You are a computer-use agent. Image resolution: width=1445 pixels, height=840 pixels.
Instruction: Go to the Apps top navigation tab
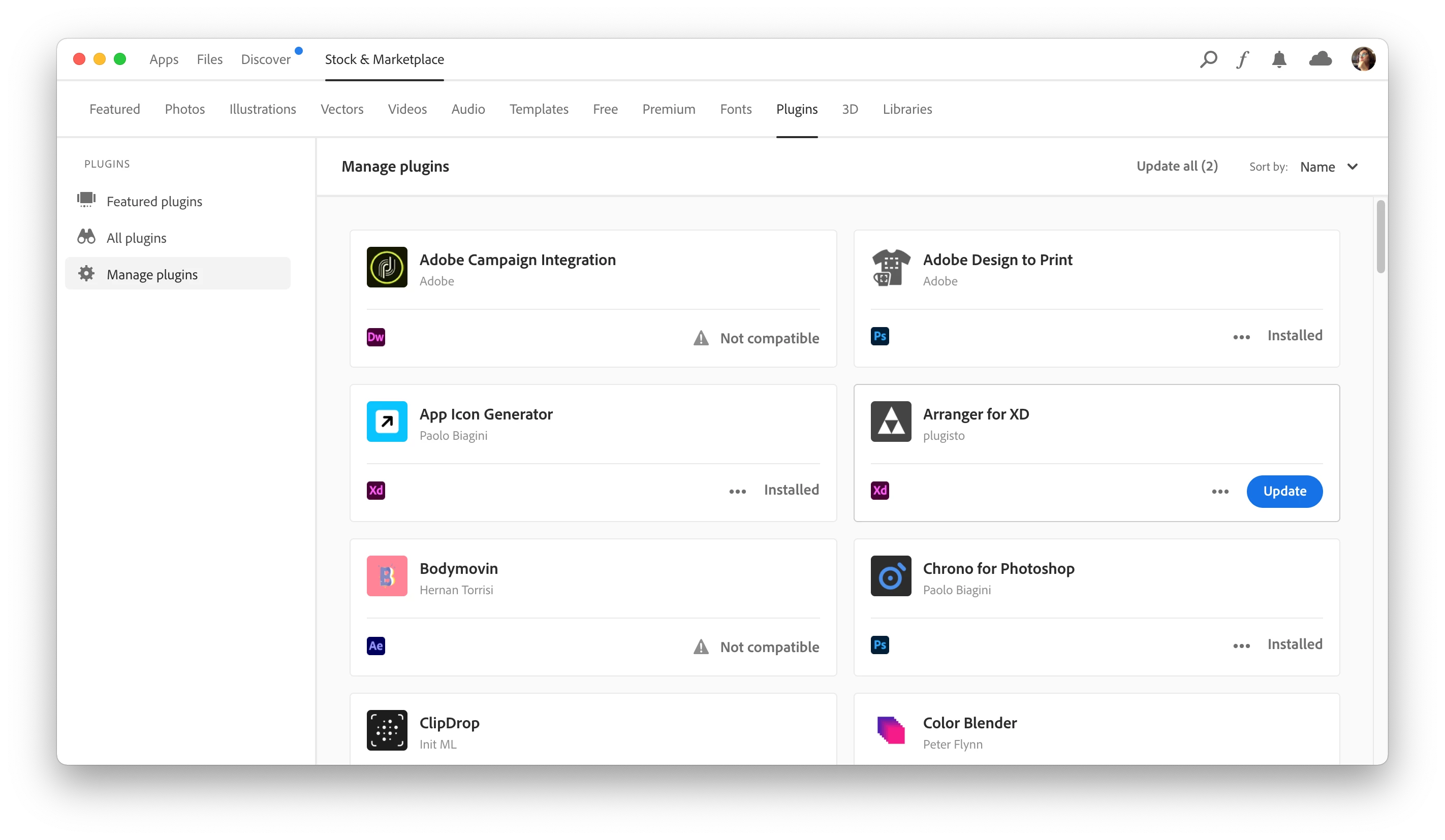click(164, 59)
